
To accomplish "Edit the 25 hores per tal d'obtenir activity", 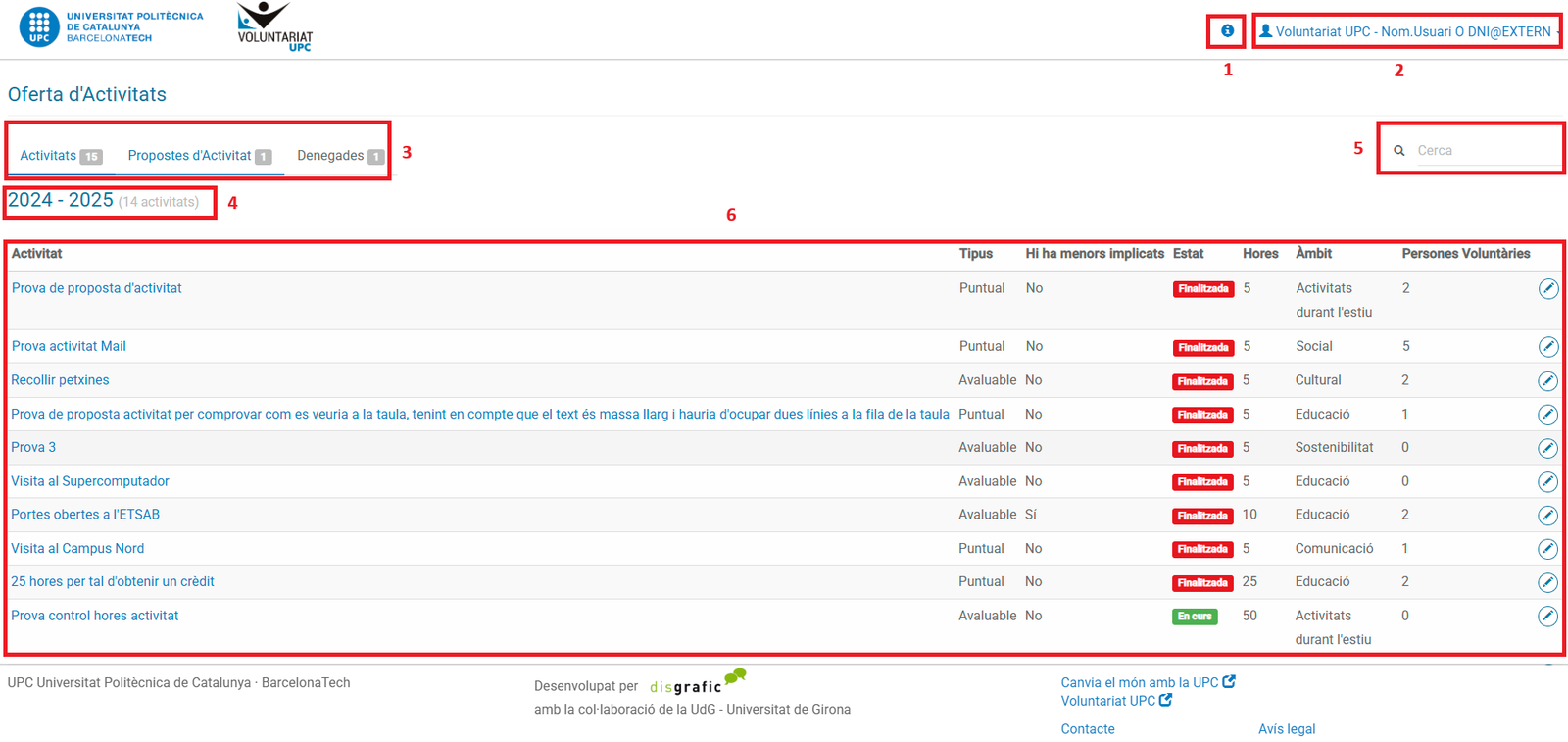I will click(1547, 582).
